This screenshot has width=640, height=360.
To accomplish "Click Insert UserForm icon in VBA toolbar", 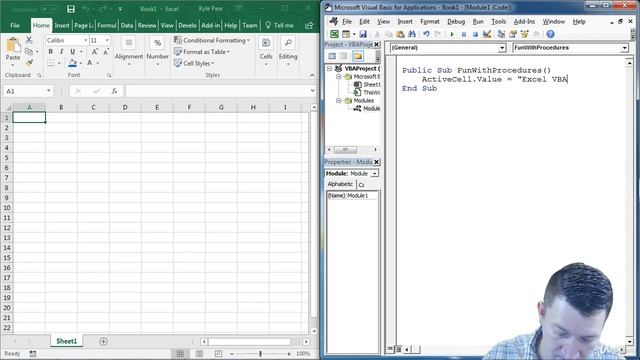I will point(346,34).
